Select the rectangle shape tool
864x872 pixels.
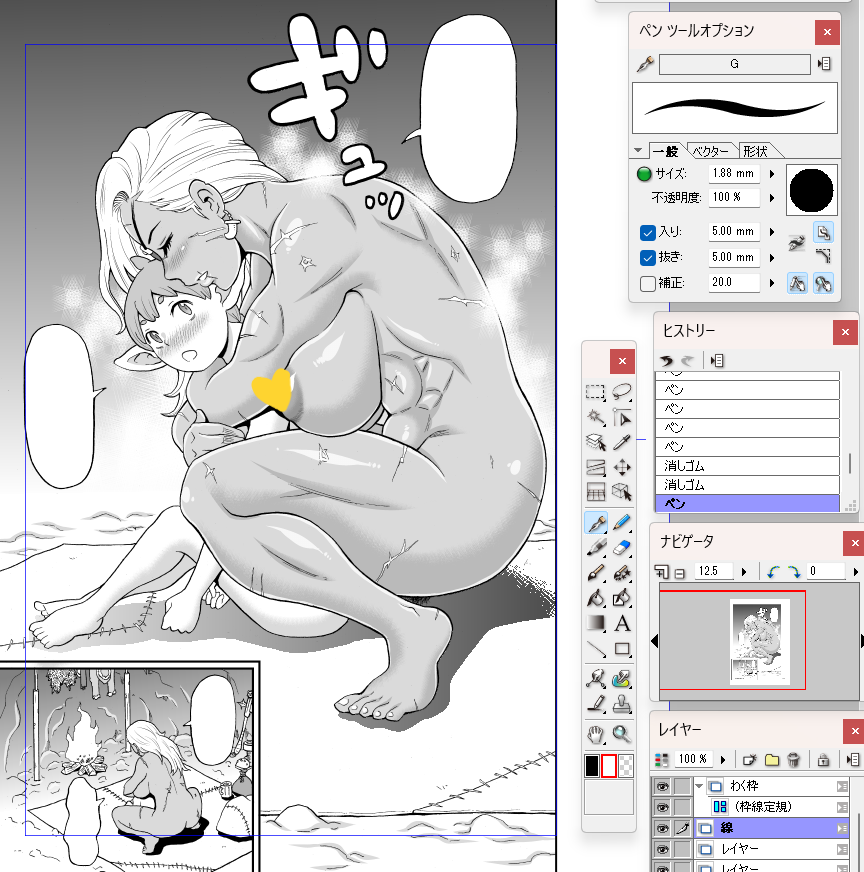(622, 648)
